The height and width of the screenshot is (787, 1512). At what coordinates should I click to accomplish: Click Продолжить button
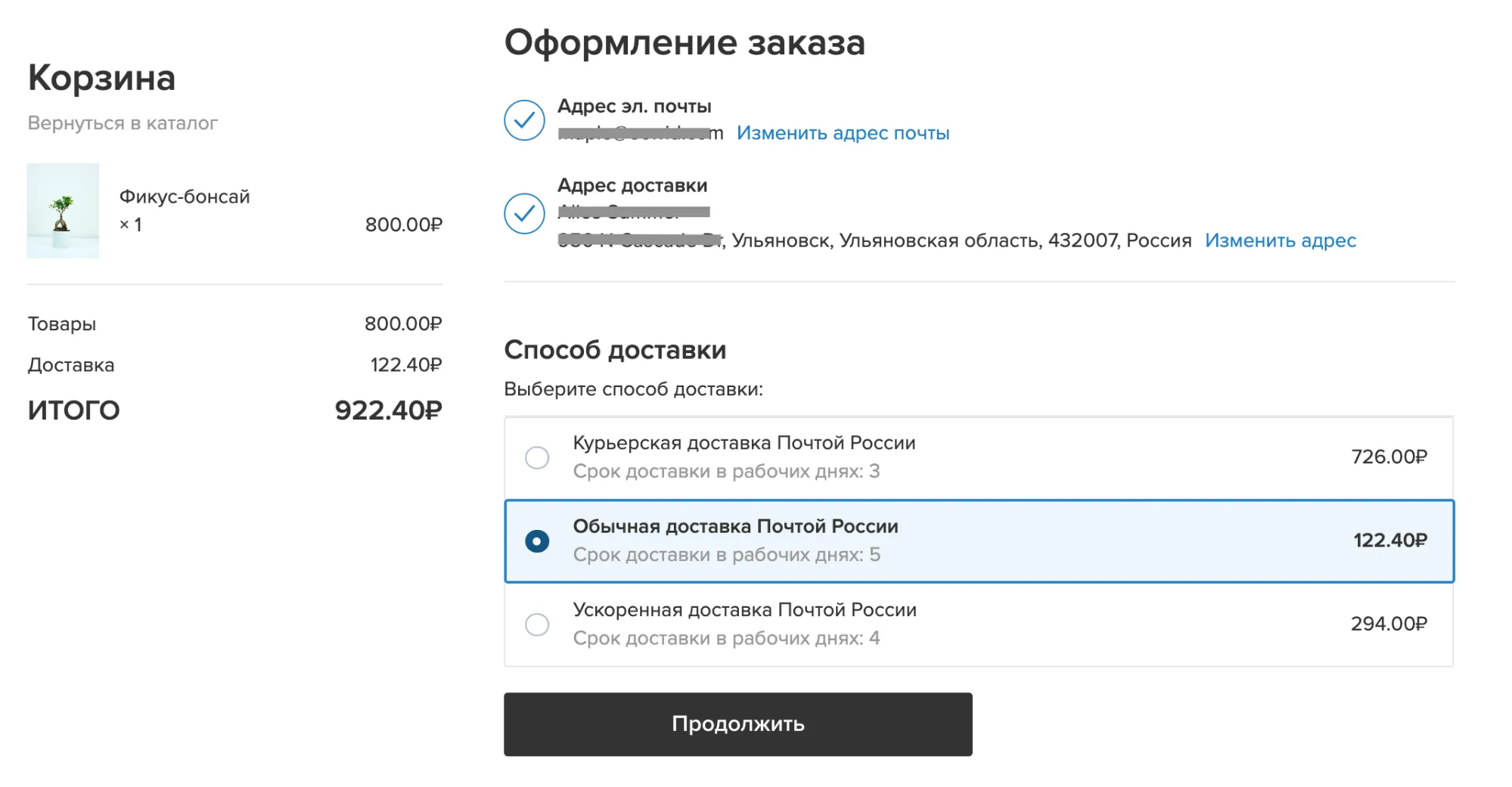(738, 724)
